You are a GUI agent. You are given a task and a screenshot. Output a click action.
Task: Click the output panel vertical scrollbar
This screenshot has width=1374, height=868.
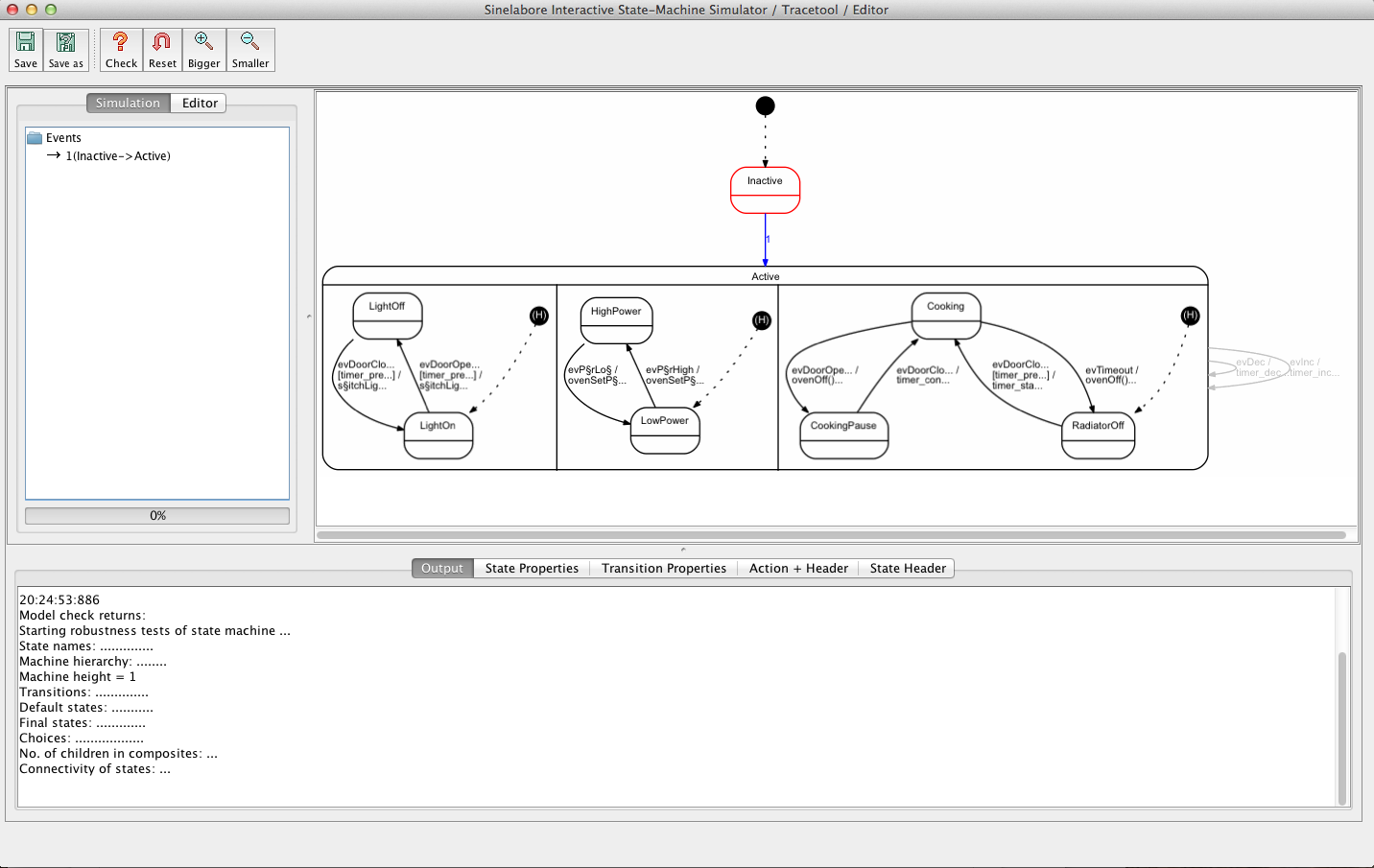1341,728
